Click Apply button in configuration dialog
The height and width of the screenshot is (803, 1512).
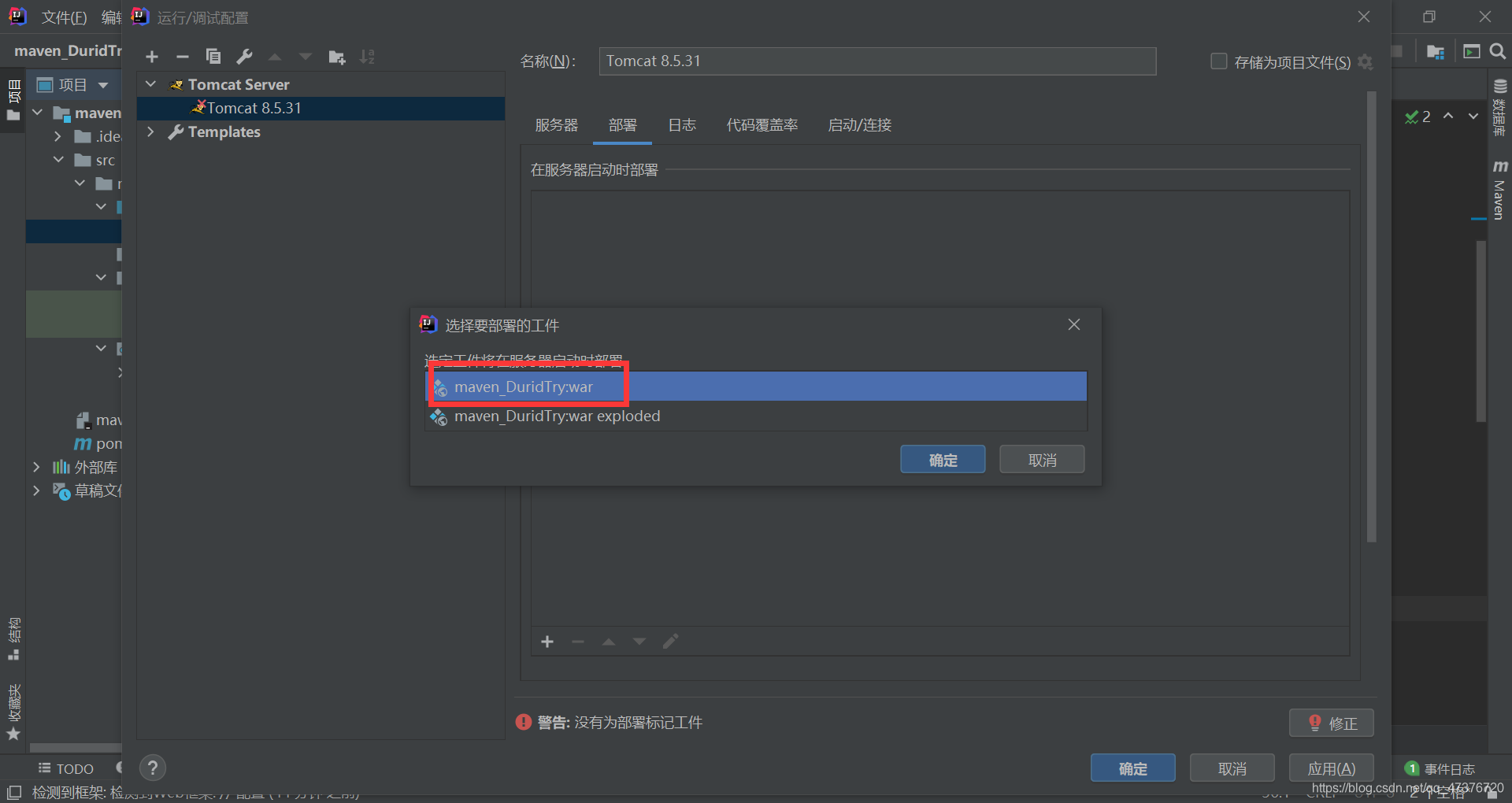1332,768
